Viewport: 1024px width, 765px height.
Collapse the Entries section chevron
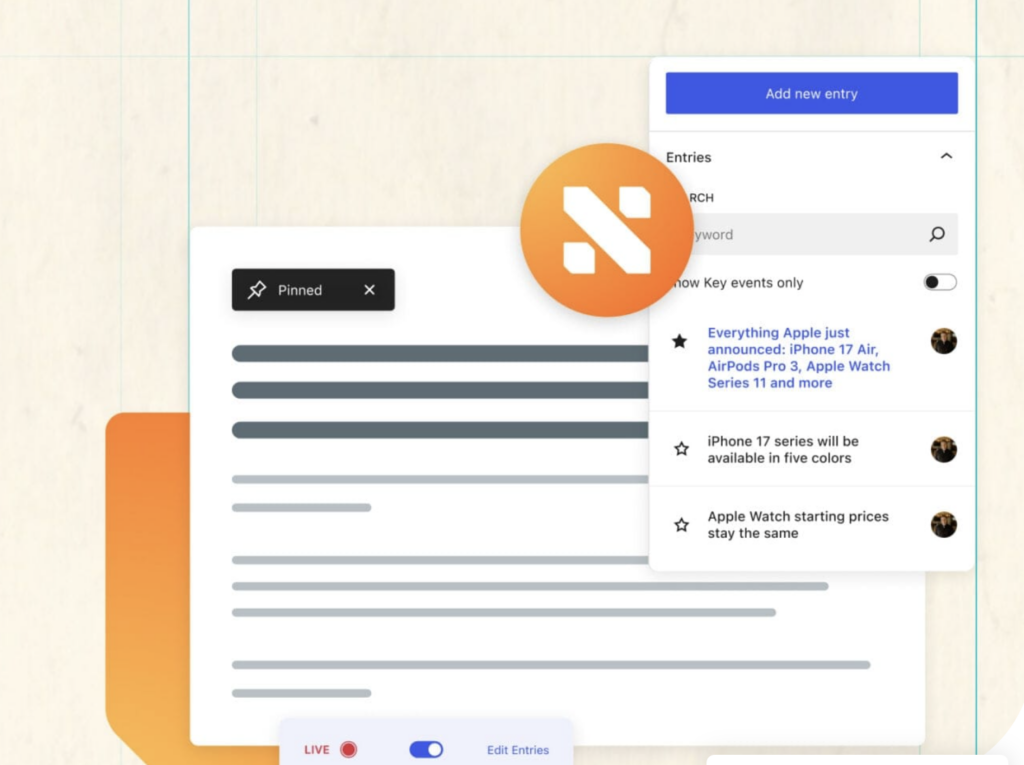946,156
